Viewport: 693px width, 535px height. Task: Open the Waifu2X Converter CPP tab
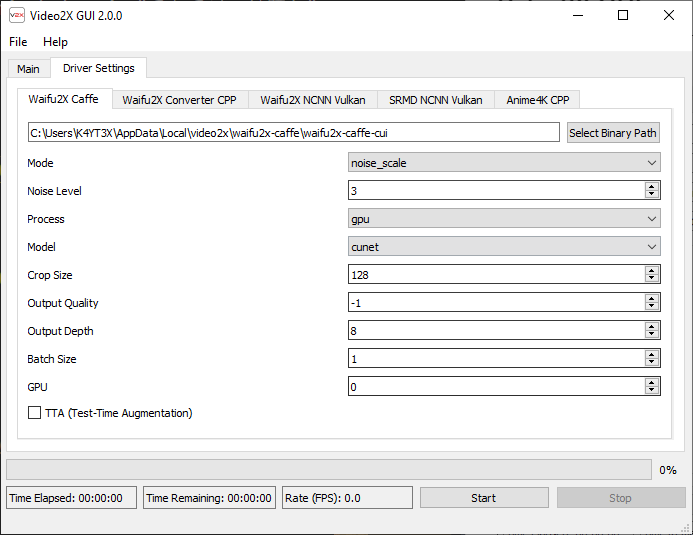coord(179,100)
